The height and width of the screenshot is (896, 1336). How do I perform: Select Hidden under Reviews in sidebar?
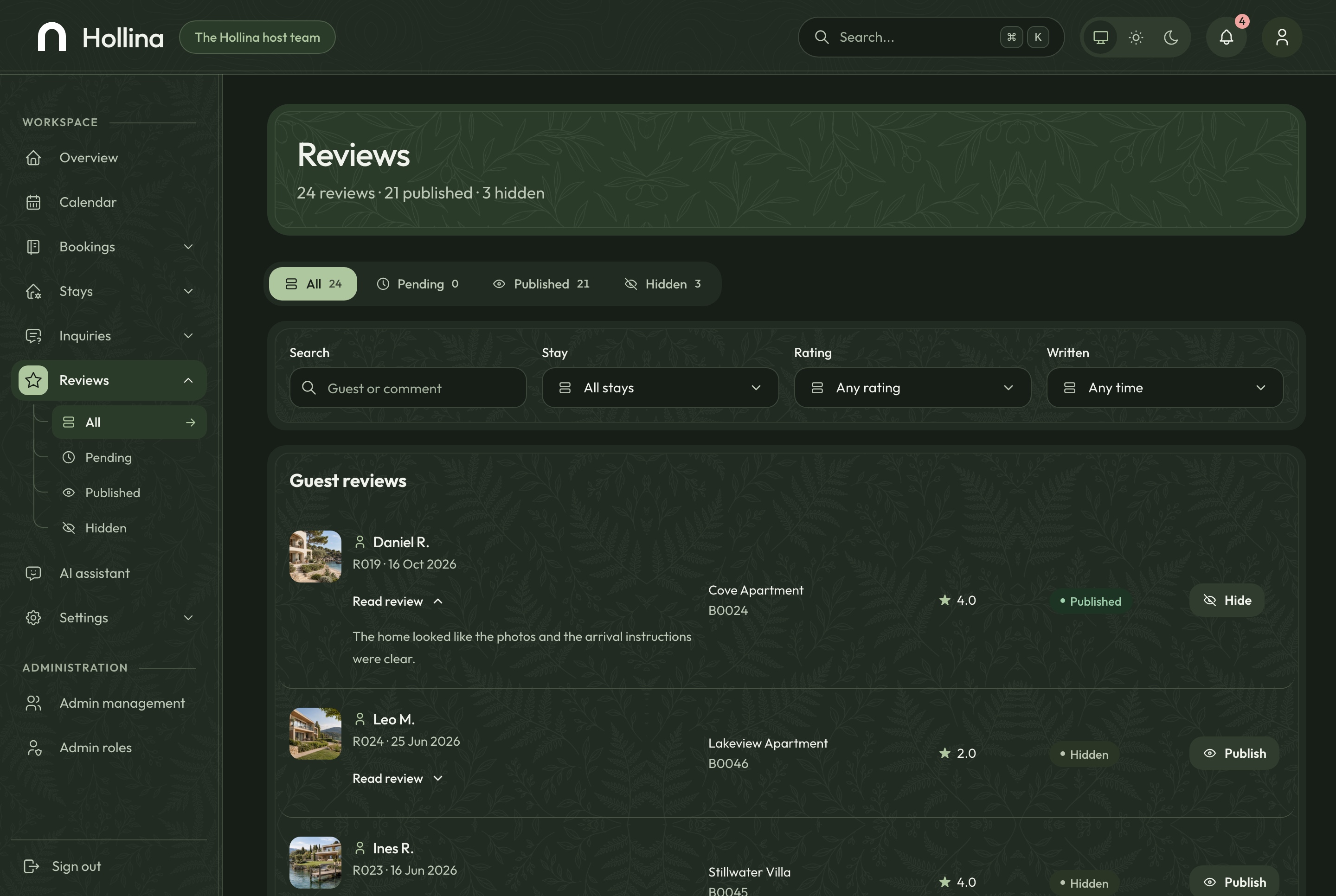[x=129, y=528]
